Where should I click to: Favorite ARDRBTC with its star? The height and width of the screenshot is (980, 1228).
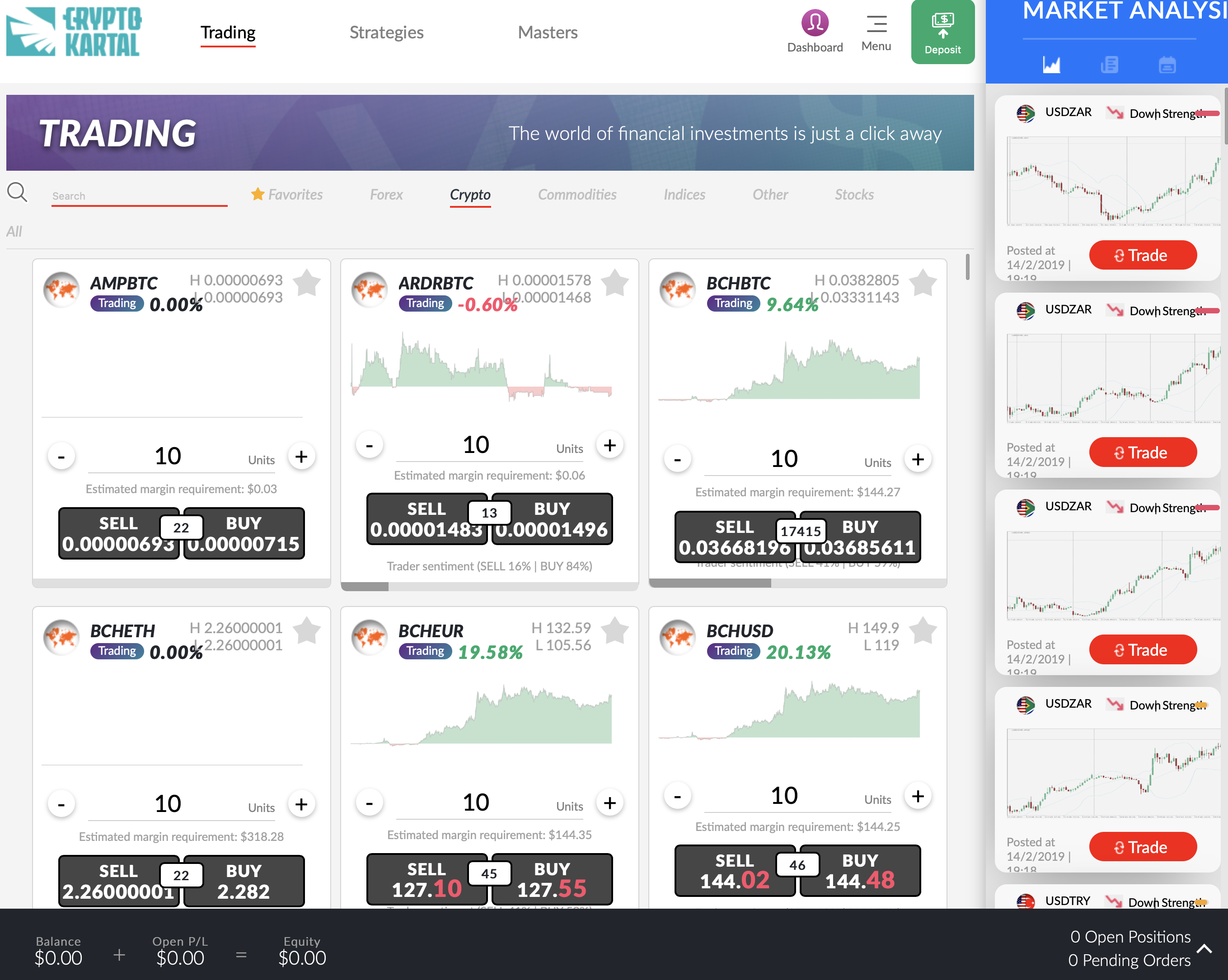(x=615, y=282)
